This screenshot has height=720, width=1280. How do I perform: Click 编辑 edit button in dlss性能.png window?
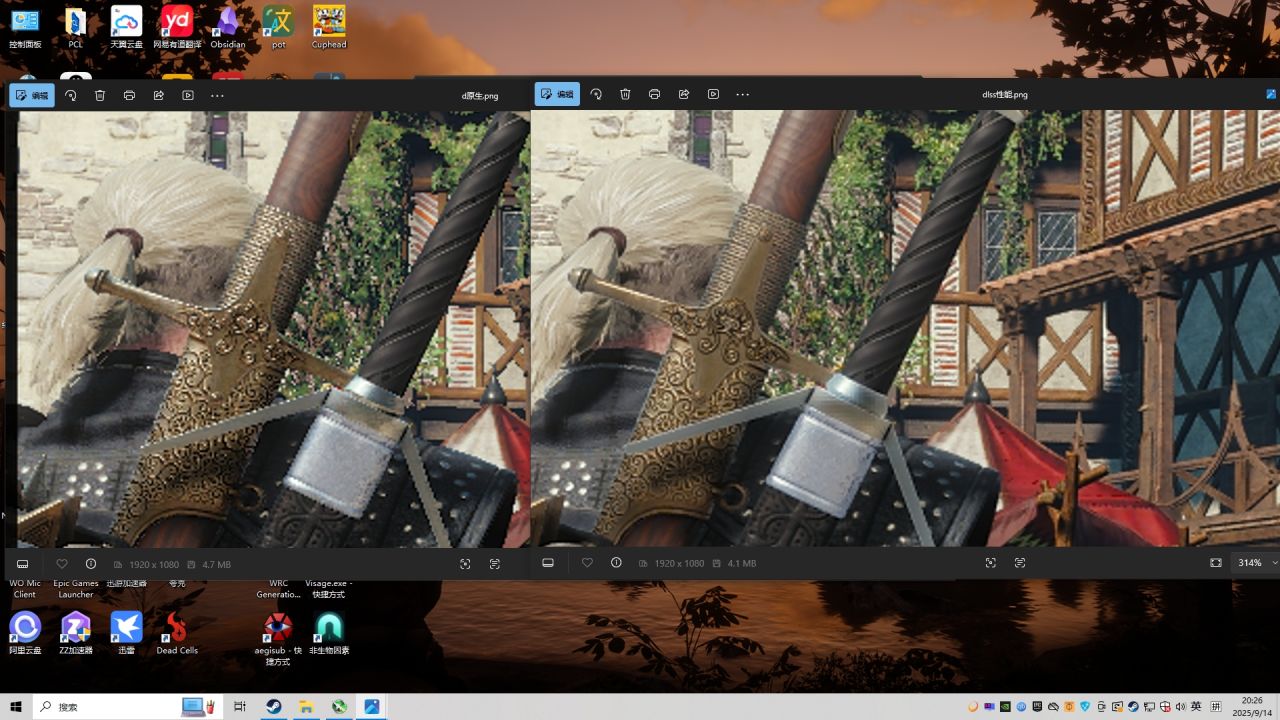(557, 94)
